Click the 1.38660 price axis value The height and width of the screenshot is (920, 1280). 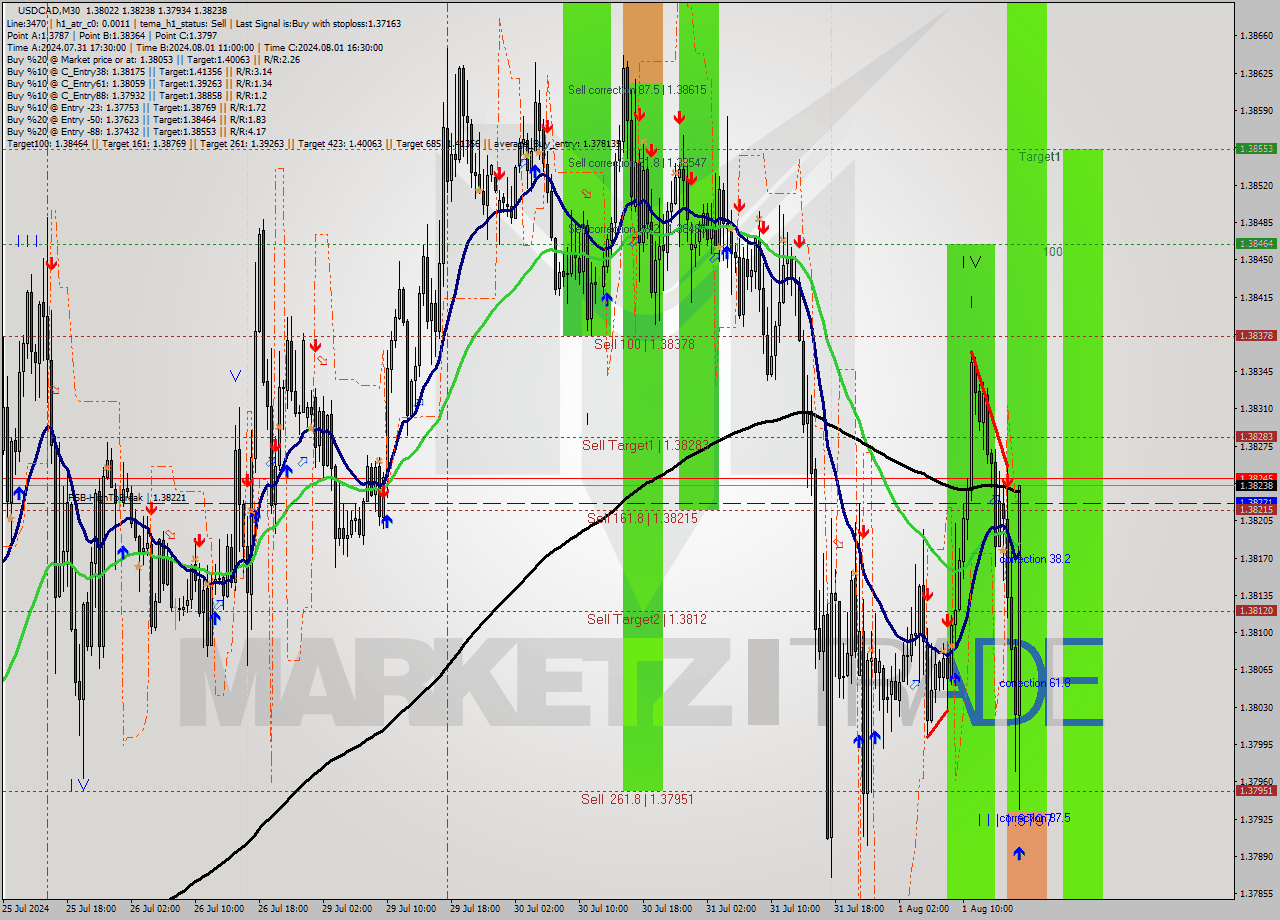(x=1256, y=36)
